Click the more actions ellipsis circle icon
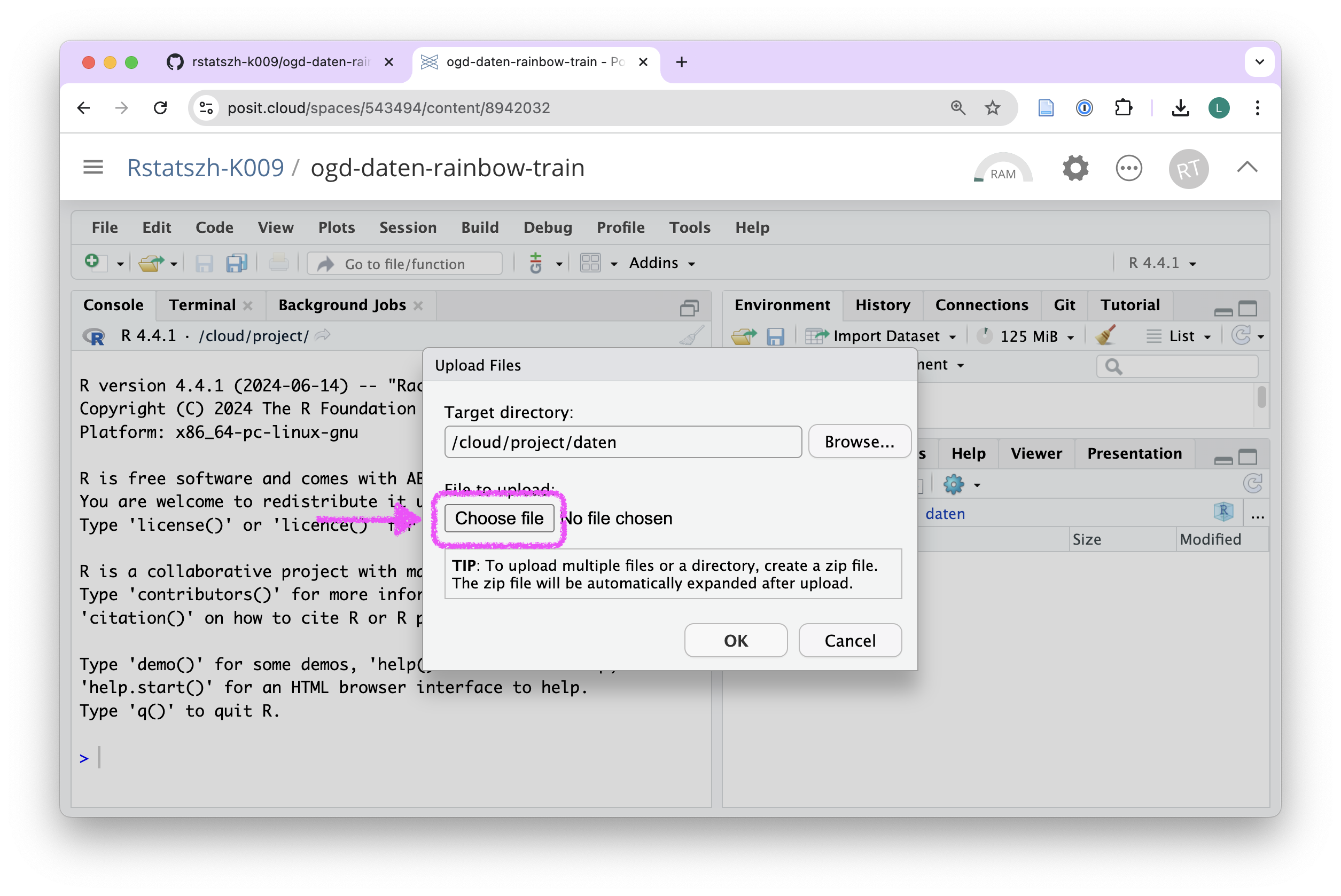Viewport: 1341px width, 896px height. (x=1128, y=168)
